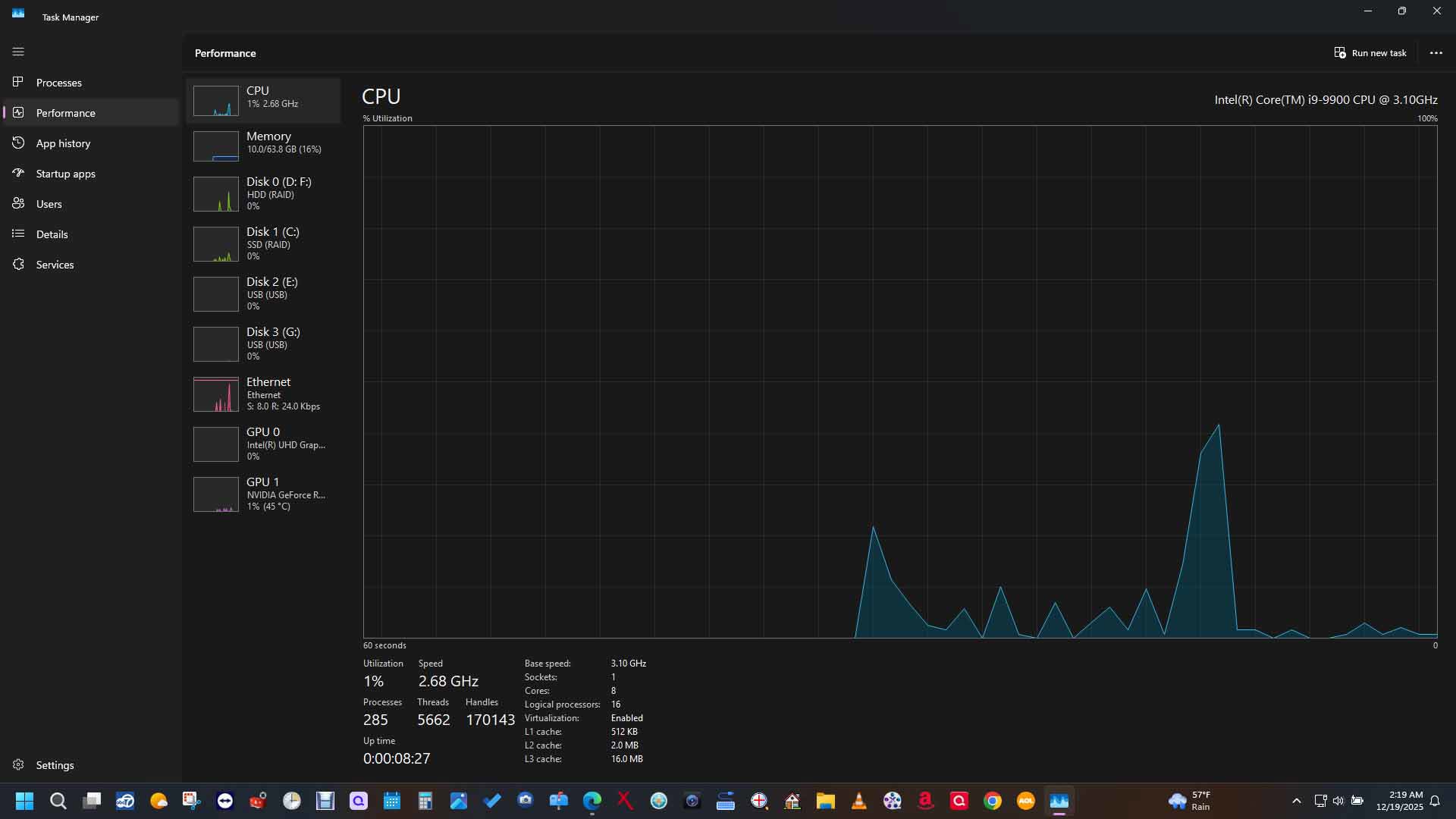The image size is (1456, 819).
Task: Select the Memory panel
Action: click(263, 143)
